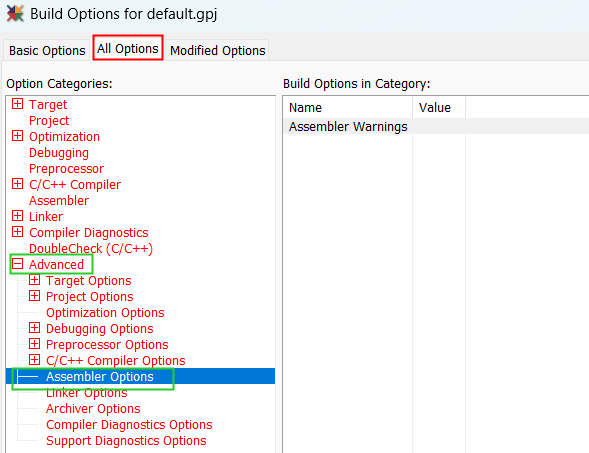Select the Assembler Warnings option row
589x453 pixels.
(436, 127)
